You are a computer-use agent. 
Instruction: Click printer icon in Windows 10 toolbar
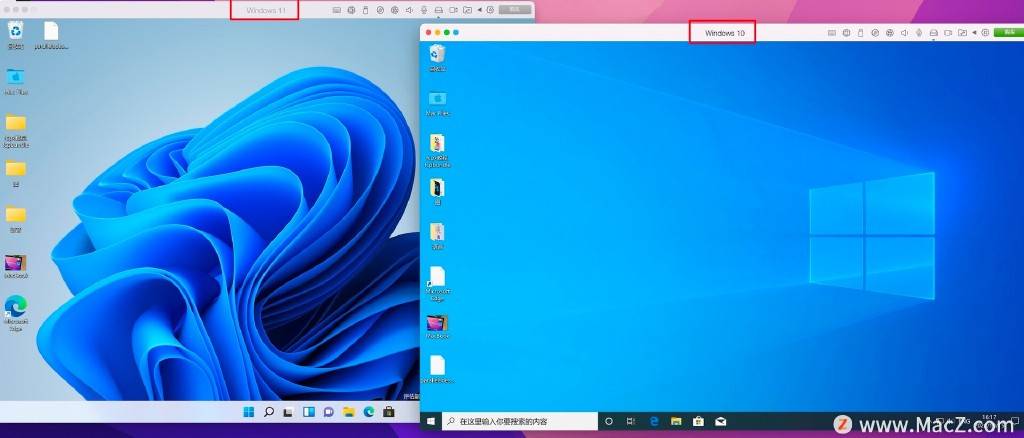tap(934, 33)
